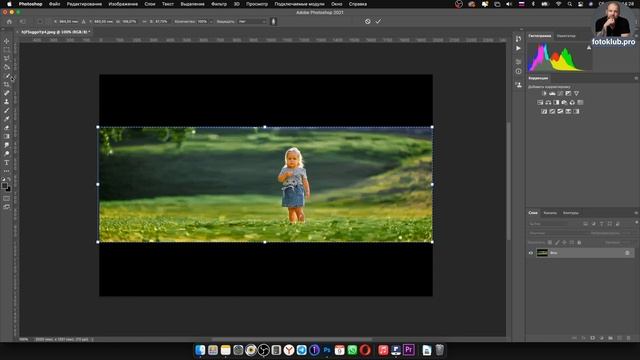Select the Gradient tool

point(7,136)
